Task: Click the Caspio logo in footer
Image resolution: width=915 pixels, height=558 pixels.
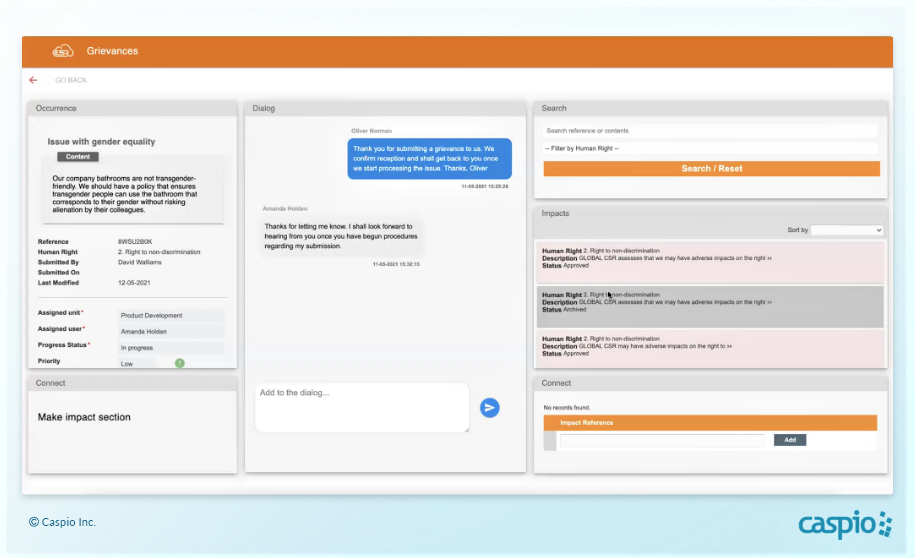Action: click(843, 523)
